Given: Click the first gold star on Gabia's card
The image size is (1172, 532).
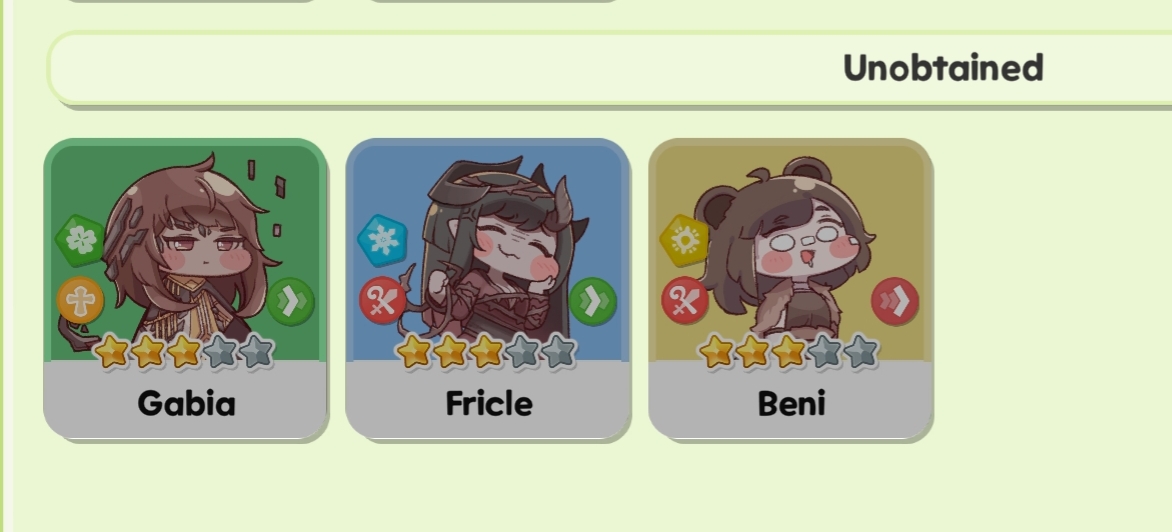Looking at the screenshot, I should click(111, 351).
